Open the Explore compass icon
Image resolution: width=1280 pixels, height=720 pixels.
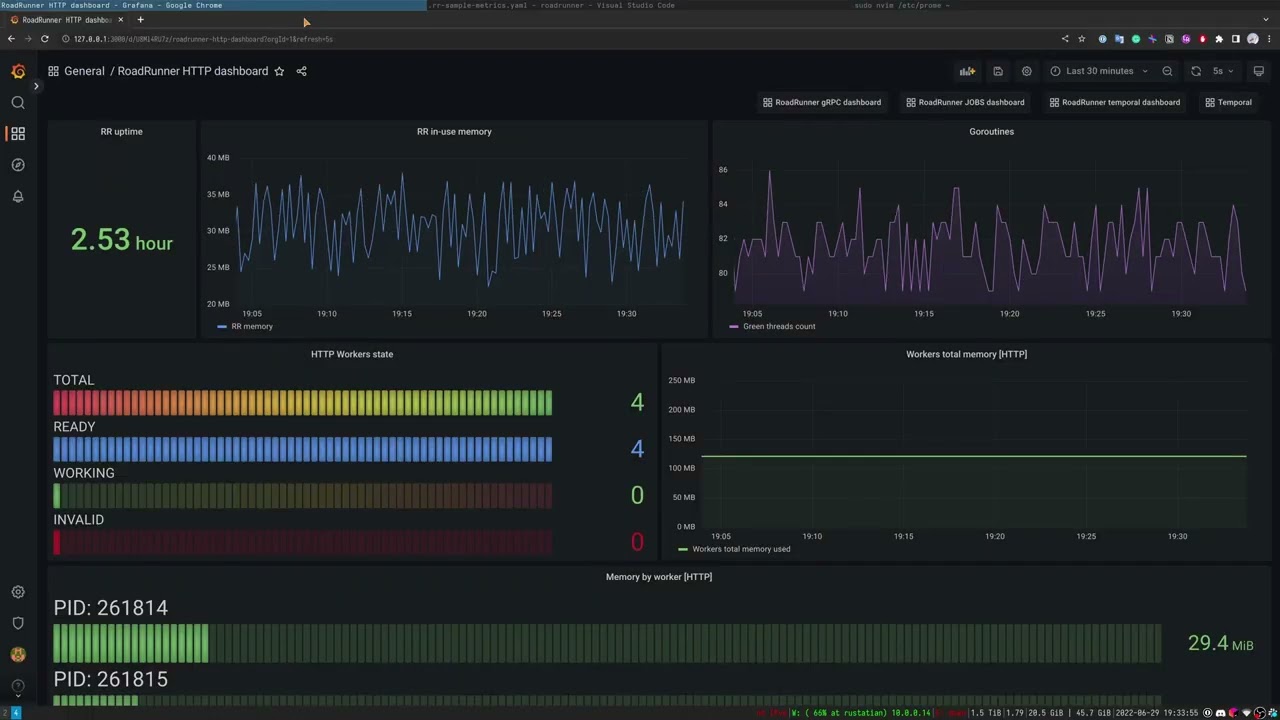coord(18,165)
